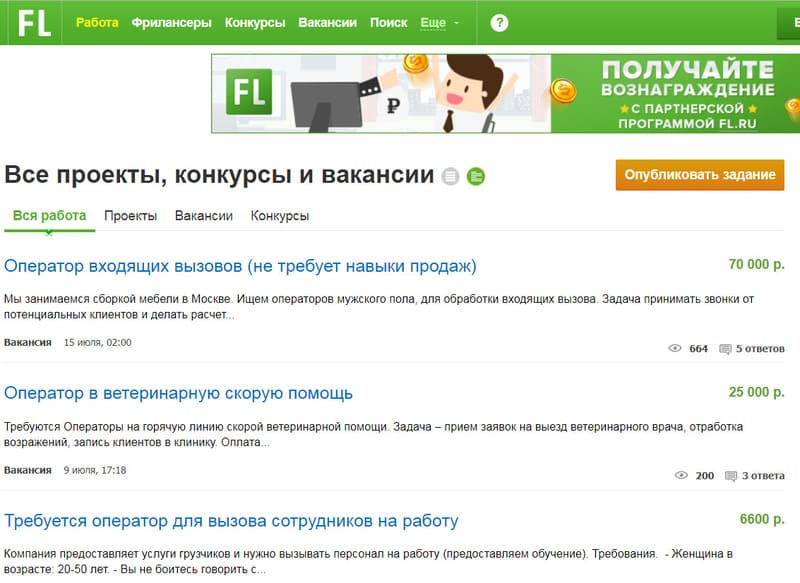This screenshot has height=583, width=800.
Task: Open "Конкурсы" in the green header
Action: 255,22
